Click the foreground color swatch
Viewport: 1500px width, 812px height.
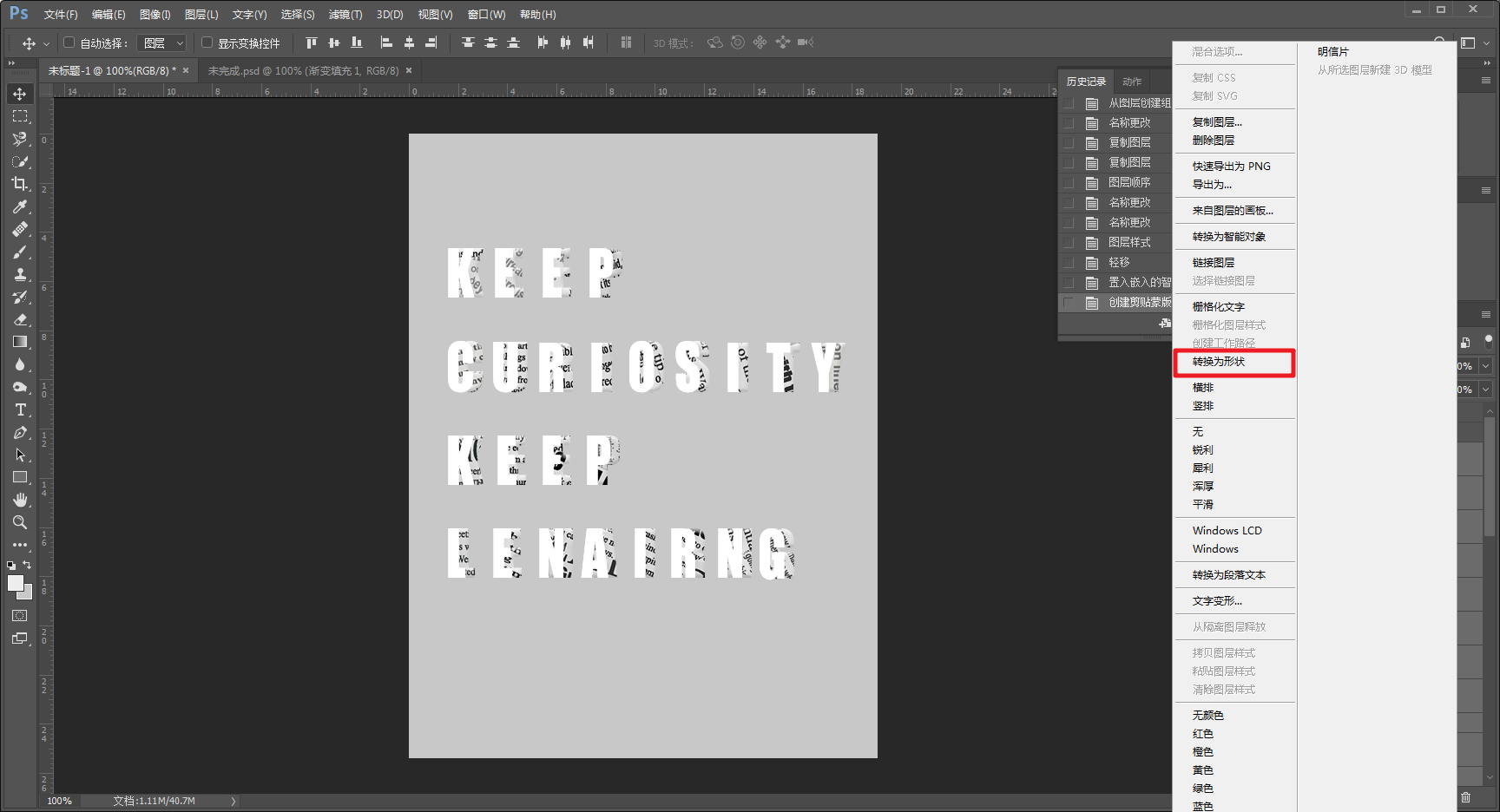point(15,584)
